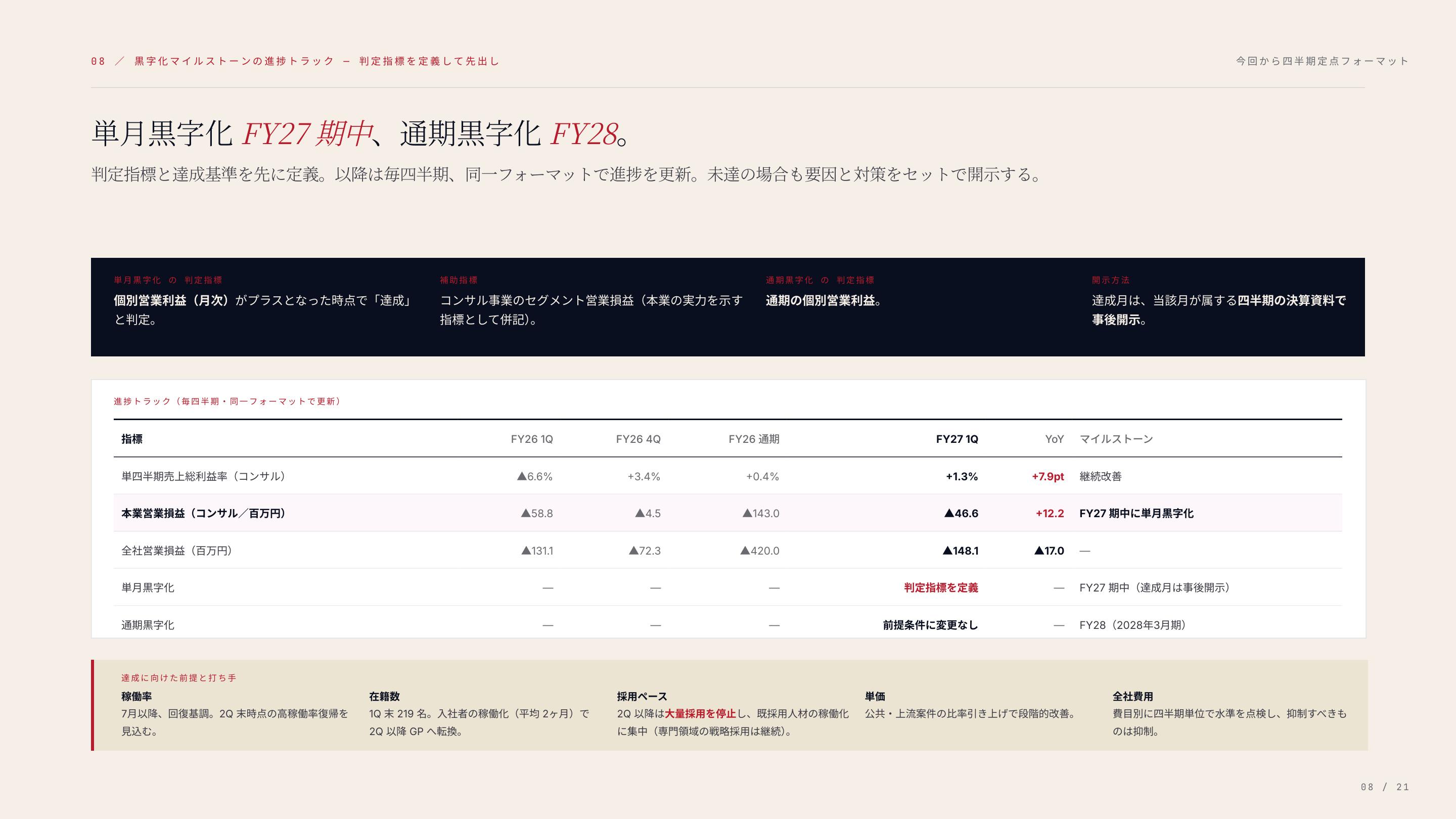Click the '+0.4%' cell

[762, 476]
